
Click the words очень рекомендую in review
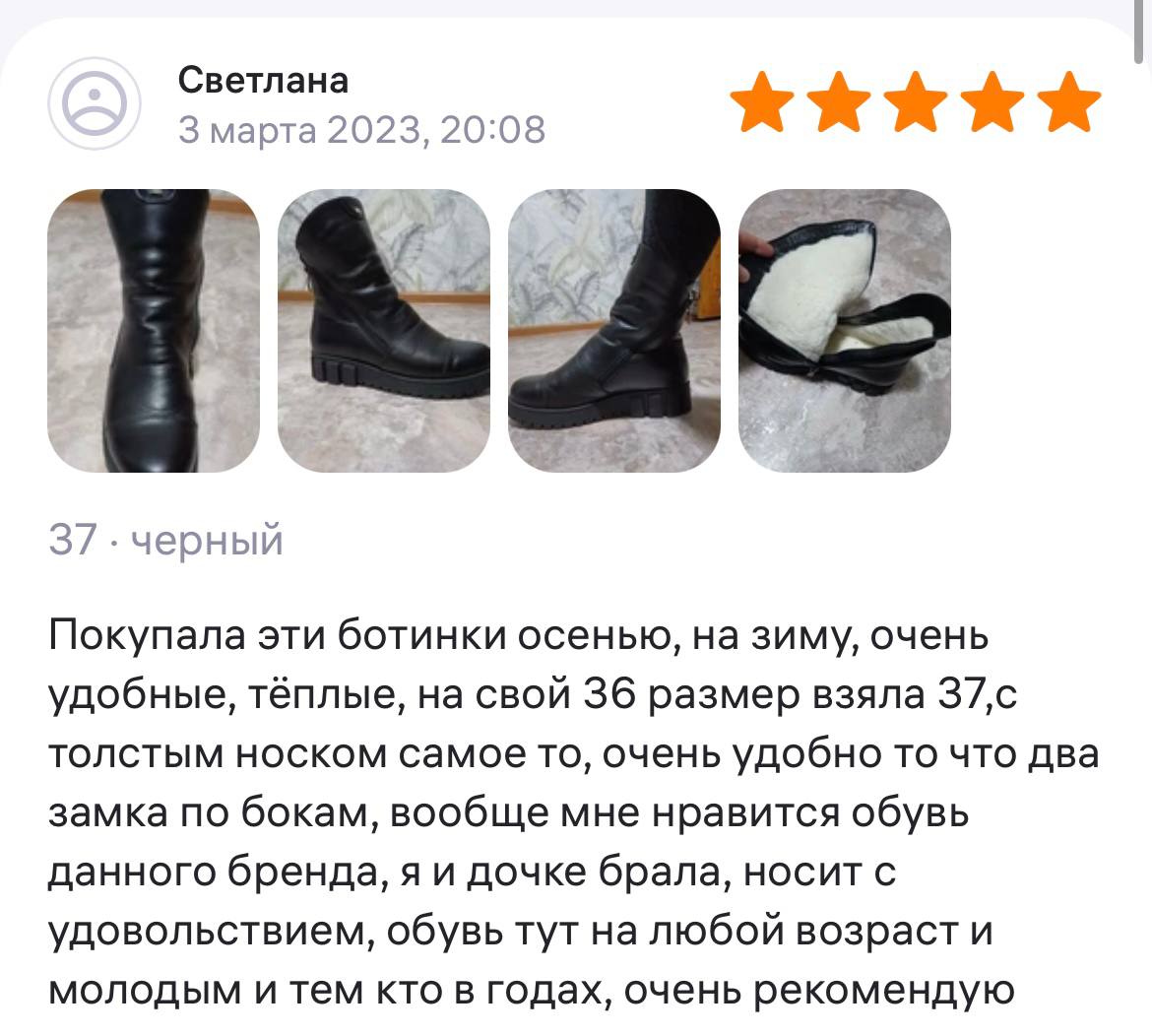[x=819, y=991]
